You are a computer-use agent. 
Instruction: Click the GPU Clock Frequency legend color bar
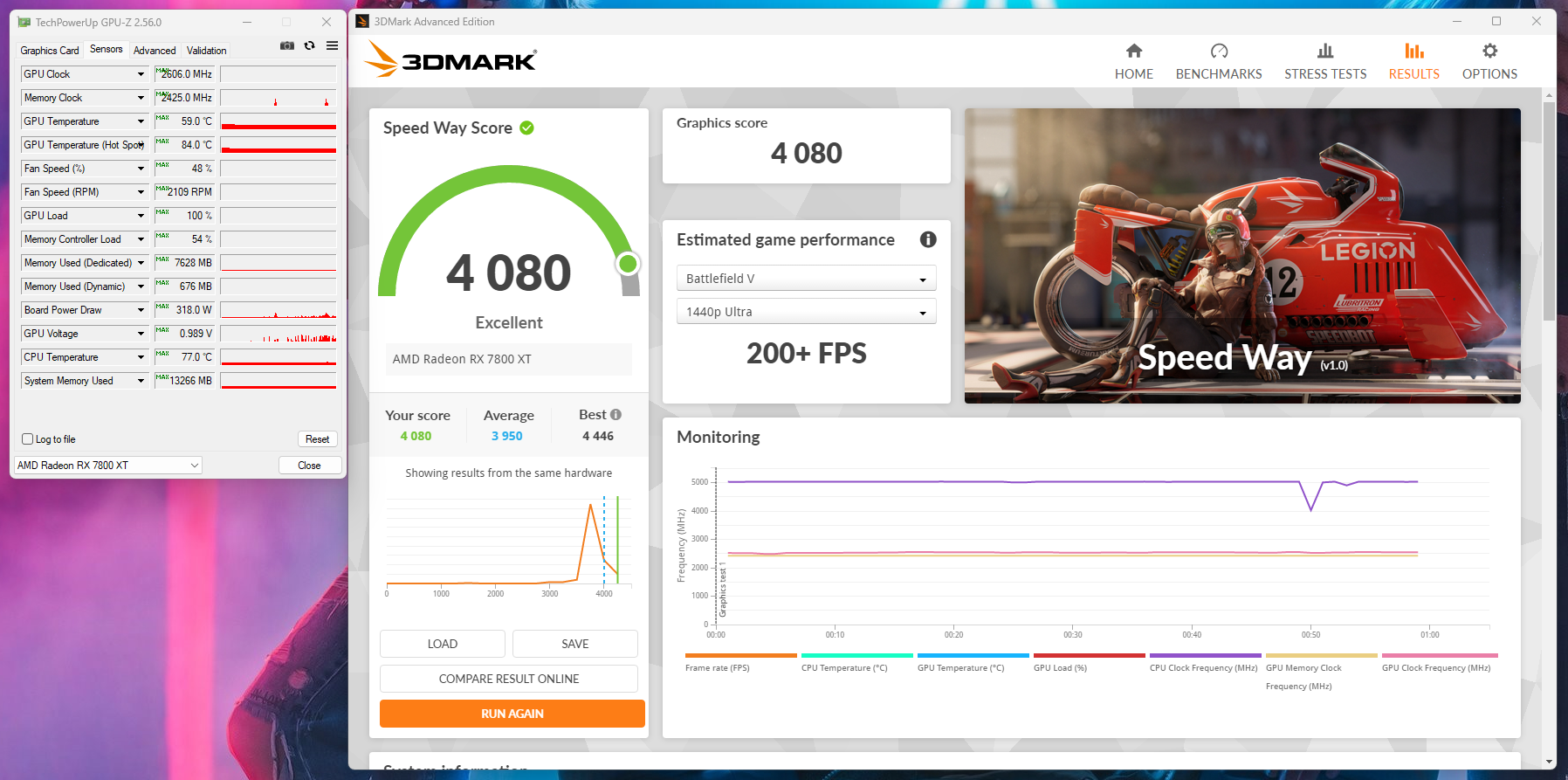click(1440, 655)
